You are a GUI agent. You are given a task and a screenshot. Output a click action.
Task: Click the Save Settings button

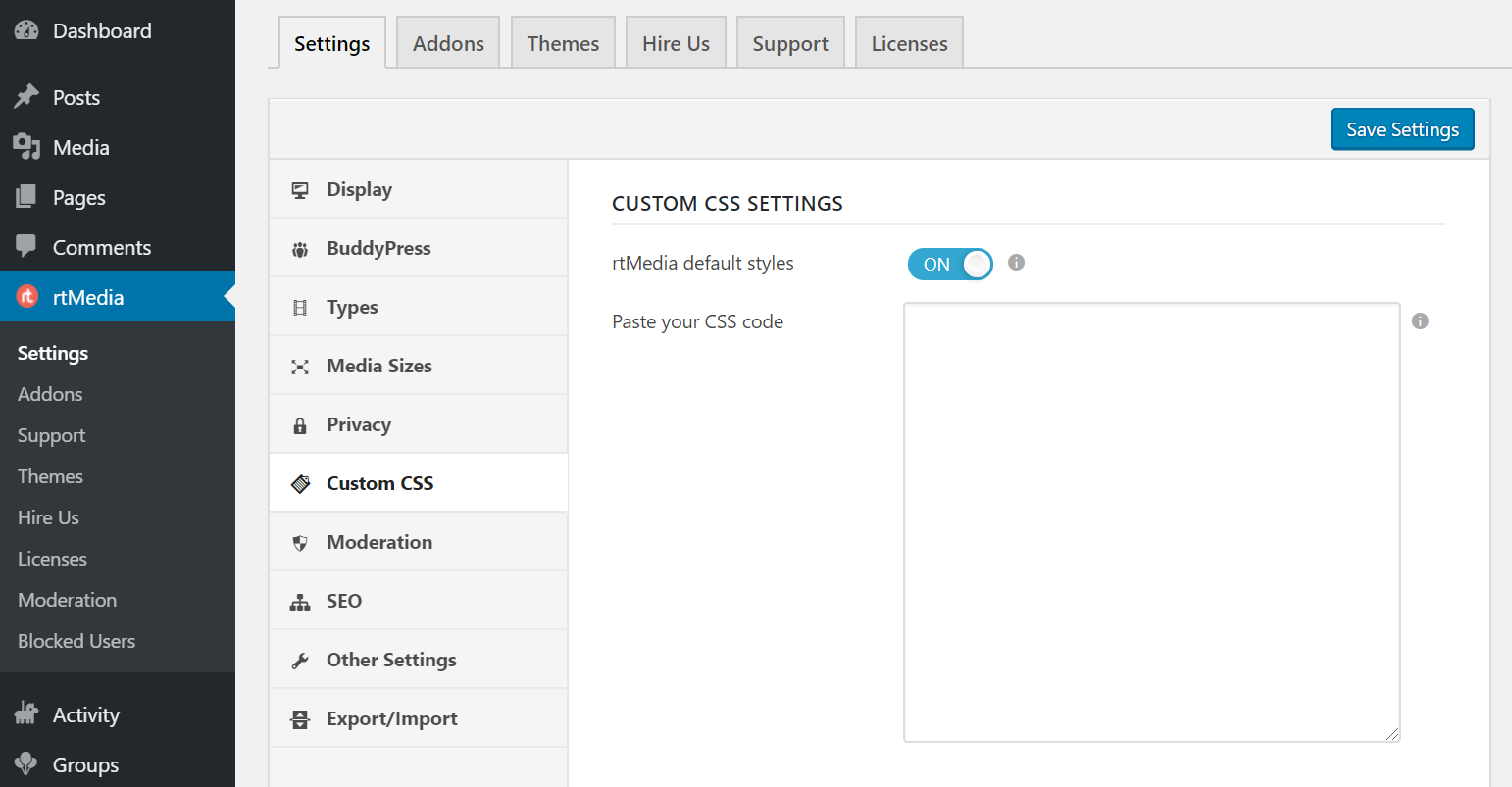pos(1402,128)
